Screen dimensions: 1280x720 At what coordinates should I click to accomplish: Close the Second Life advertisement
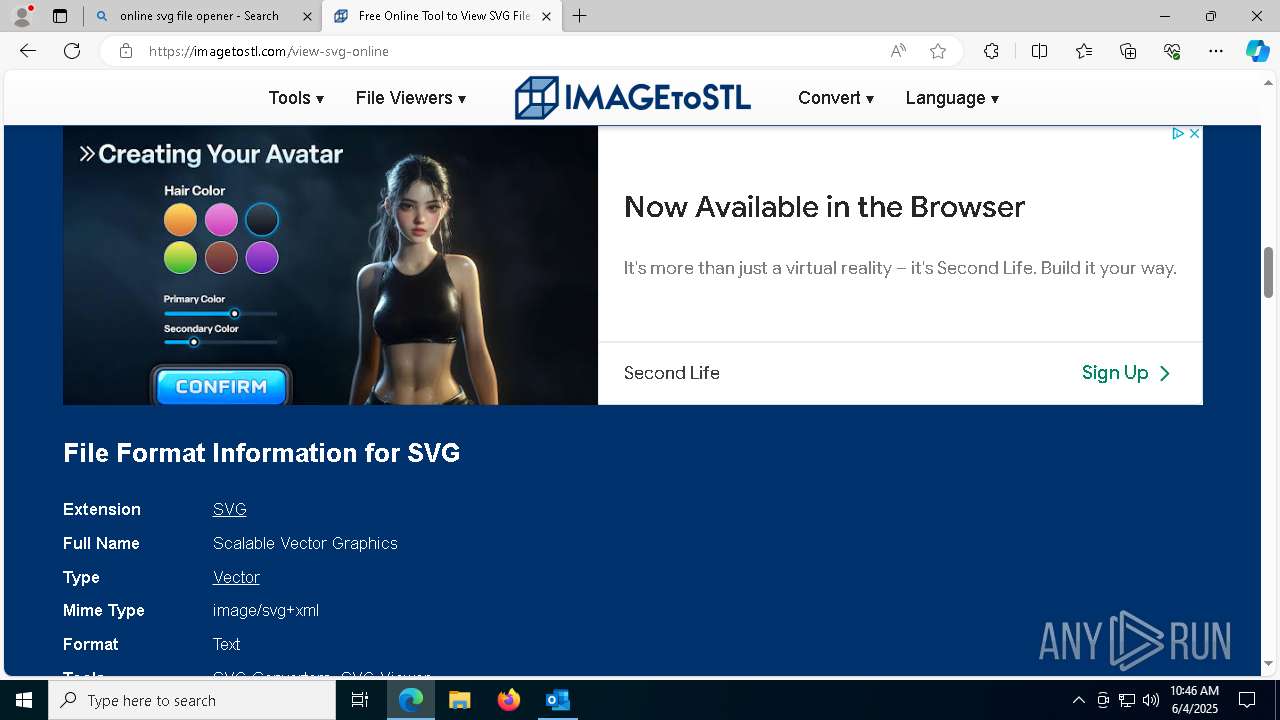[1194, 133]
